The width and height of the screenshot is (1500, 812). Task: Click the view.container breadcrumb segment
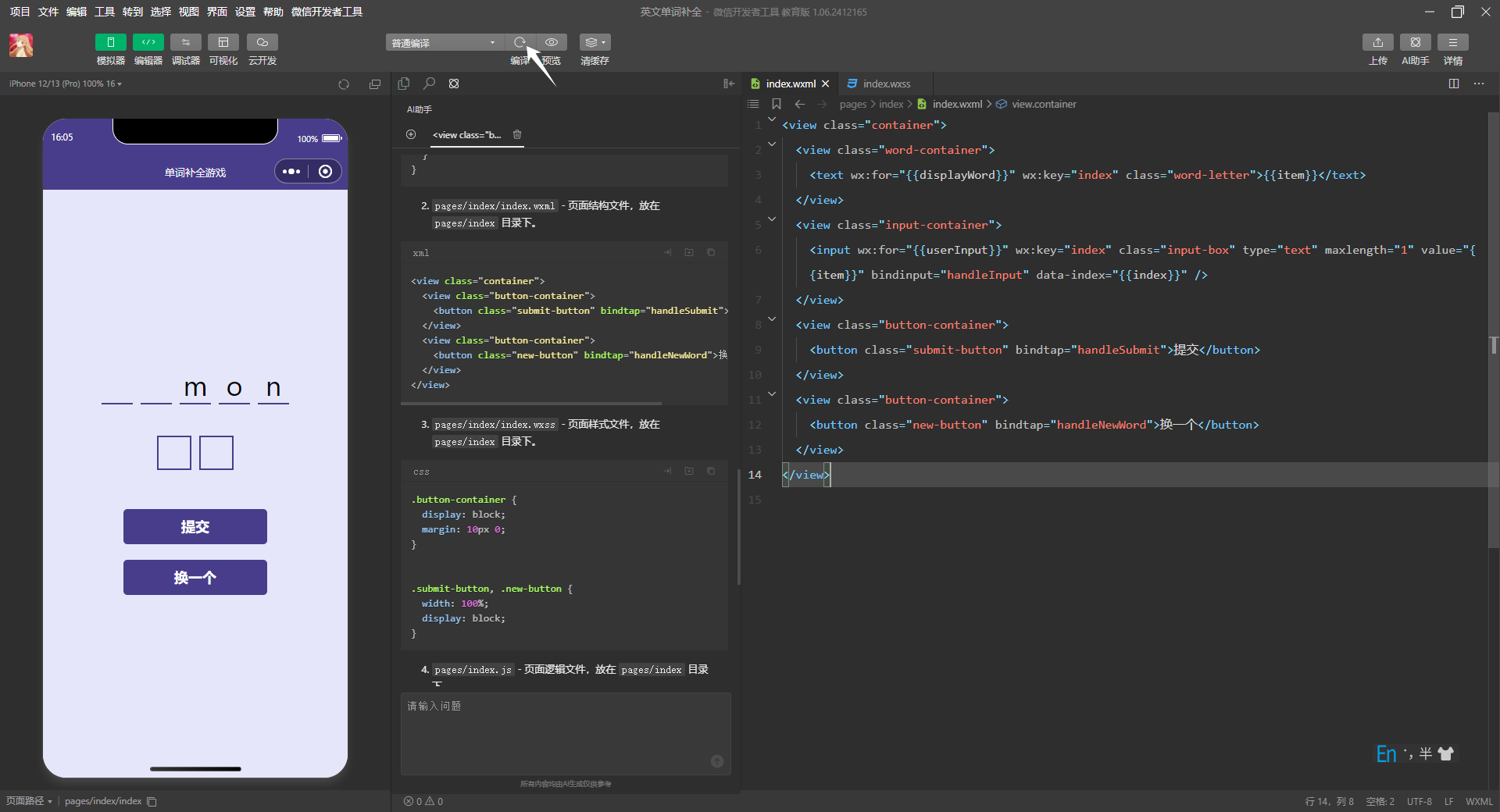point(1043,104)
